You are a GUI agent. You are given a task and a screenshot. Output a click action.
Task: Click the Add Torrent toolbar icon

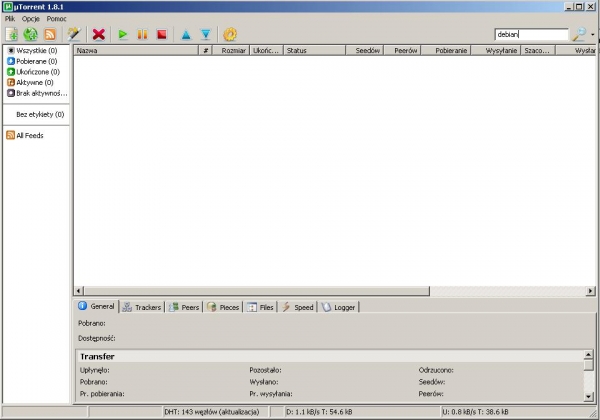[12, 34]
